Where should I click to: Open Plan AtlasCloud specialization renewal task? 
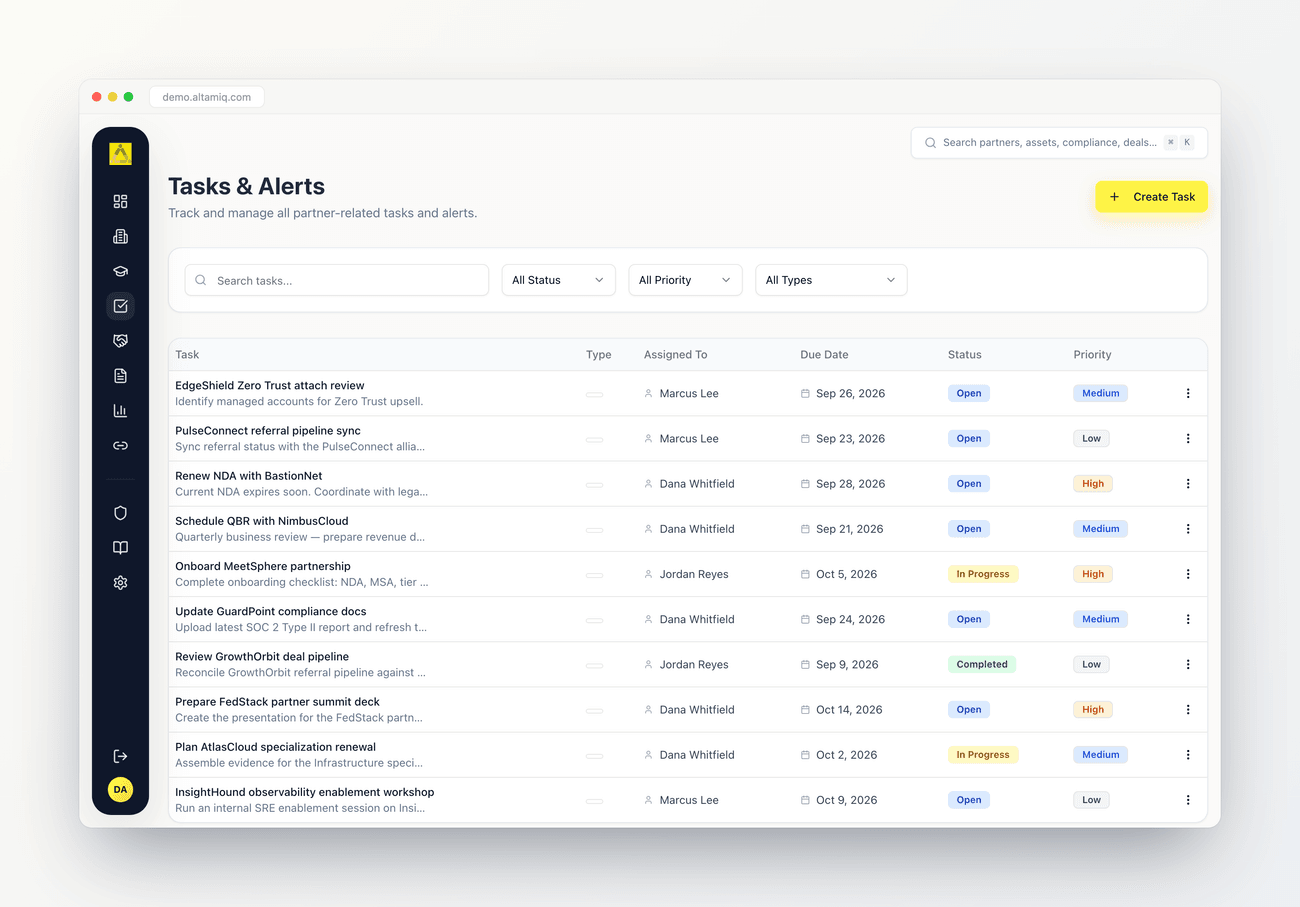tap(275, 746)
